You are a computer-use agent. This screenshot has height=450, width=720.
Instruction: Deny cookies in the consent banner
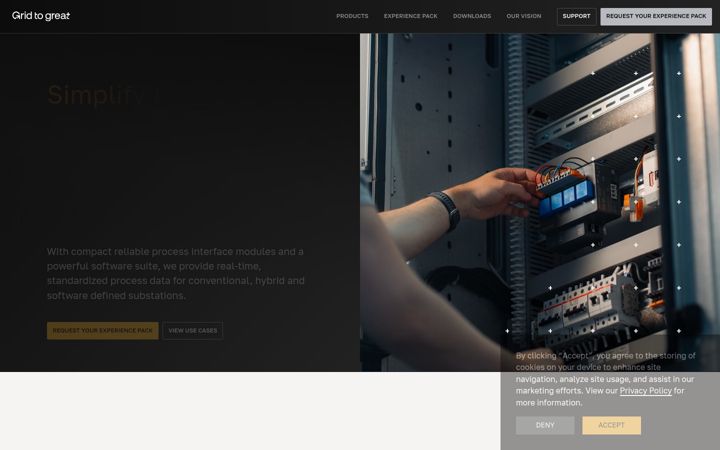point(545,425)
